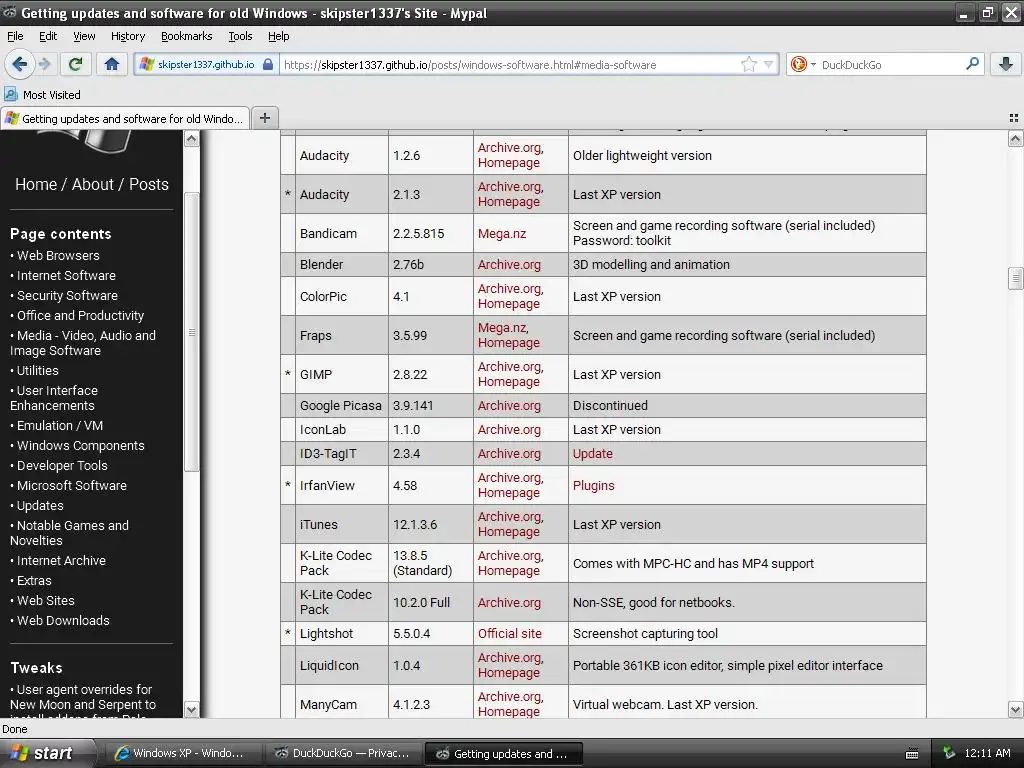This screenshot has height=768, width=1024.
Task: Open Homepage link for iTunes
Action: click(x=508, y=532)
